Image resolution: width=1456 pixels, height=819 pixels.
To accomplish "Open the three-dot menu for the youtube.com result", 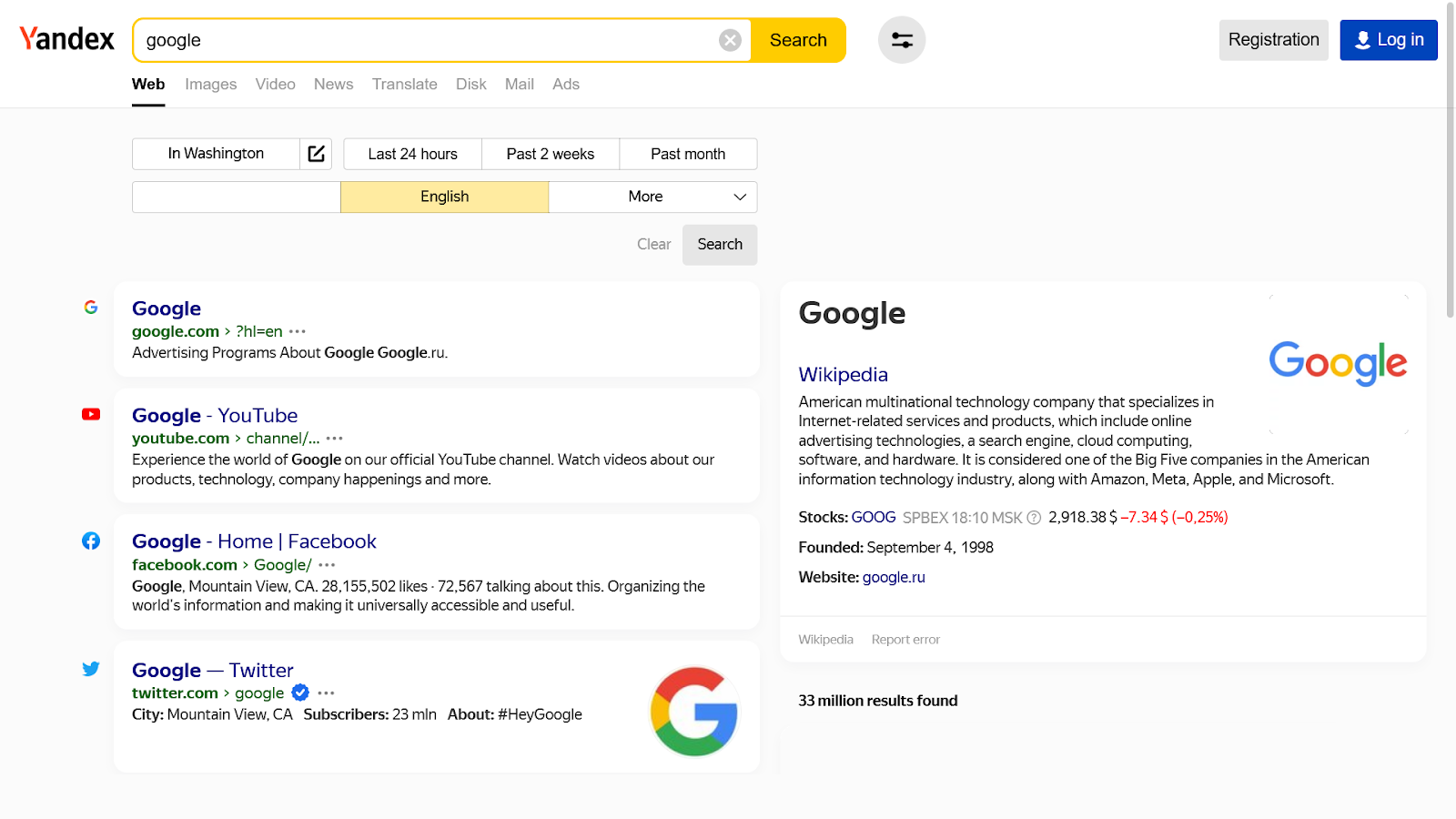I will 335,438.
